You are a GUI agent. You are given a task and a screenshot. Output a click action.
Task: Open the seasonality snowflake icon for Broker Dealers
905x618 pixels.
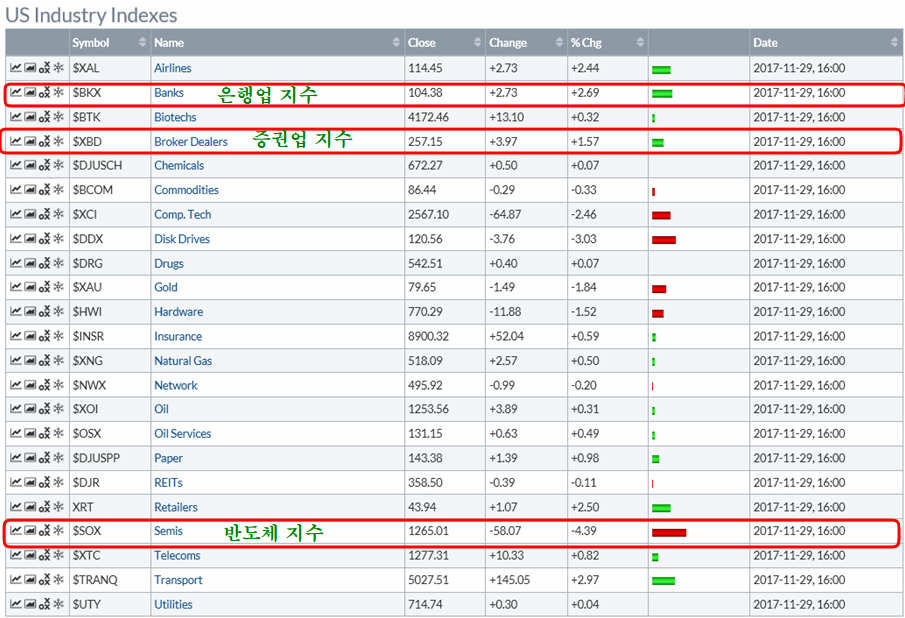point(59,142)
